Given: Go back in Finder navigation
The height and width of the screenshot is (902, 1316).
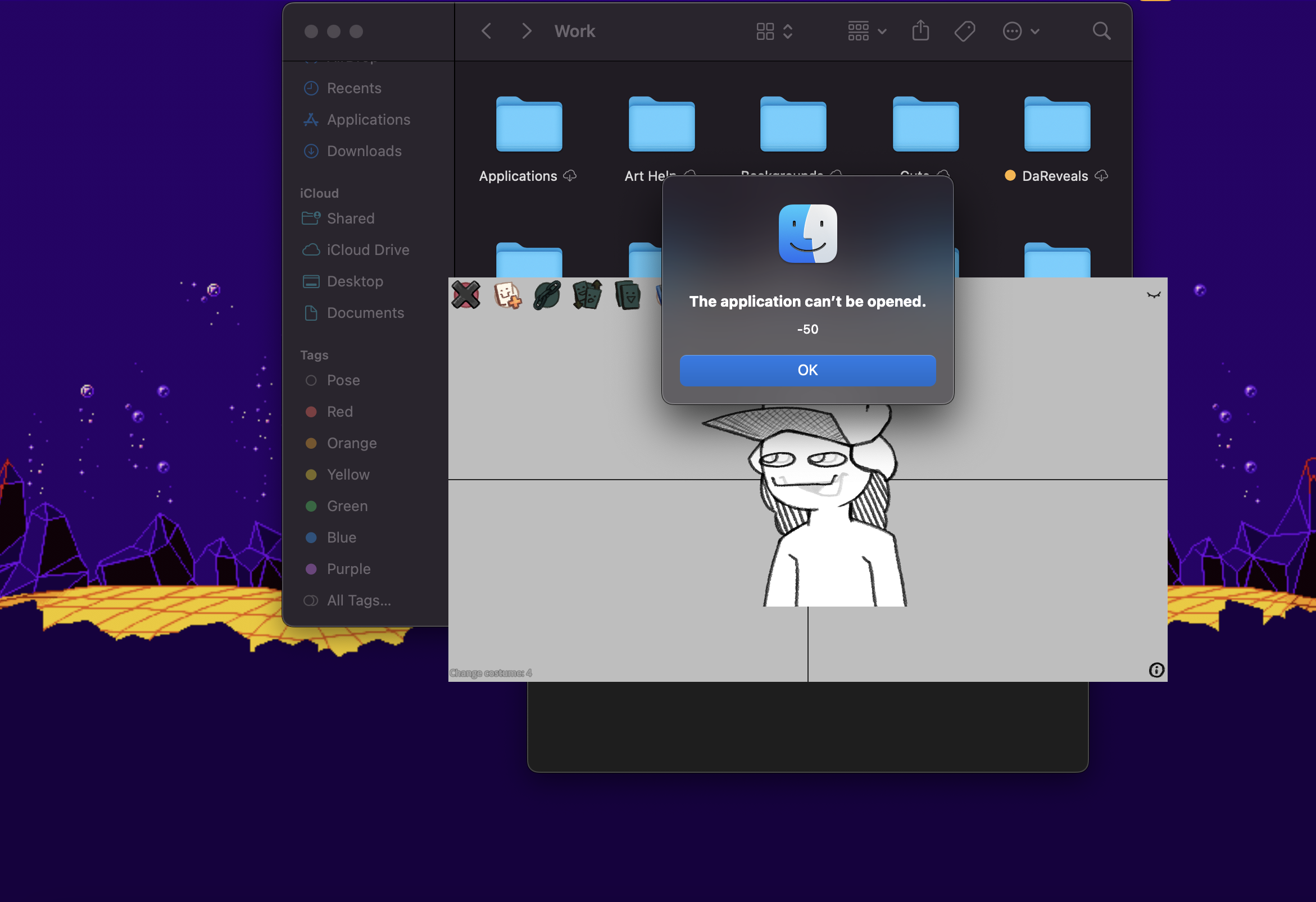Looking at the screenshot, I should click(486, 31).
